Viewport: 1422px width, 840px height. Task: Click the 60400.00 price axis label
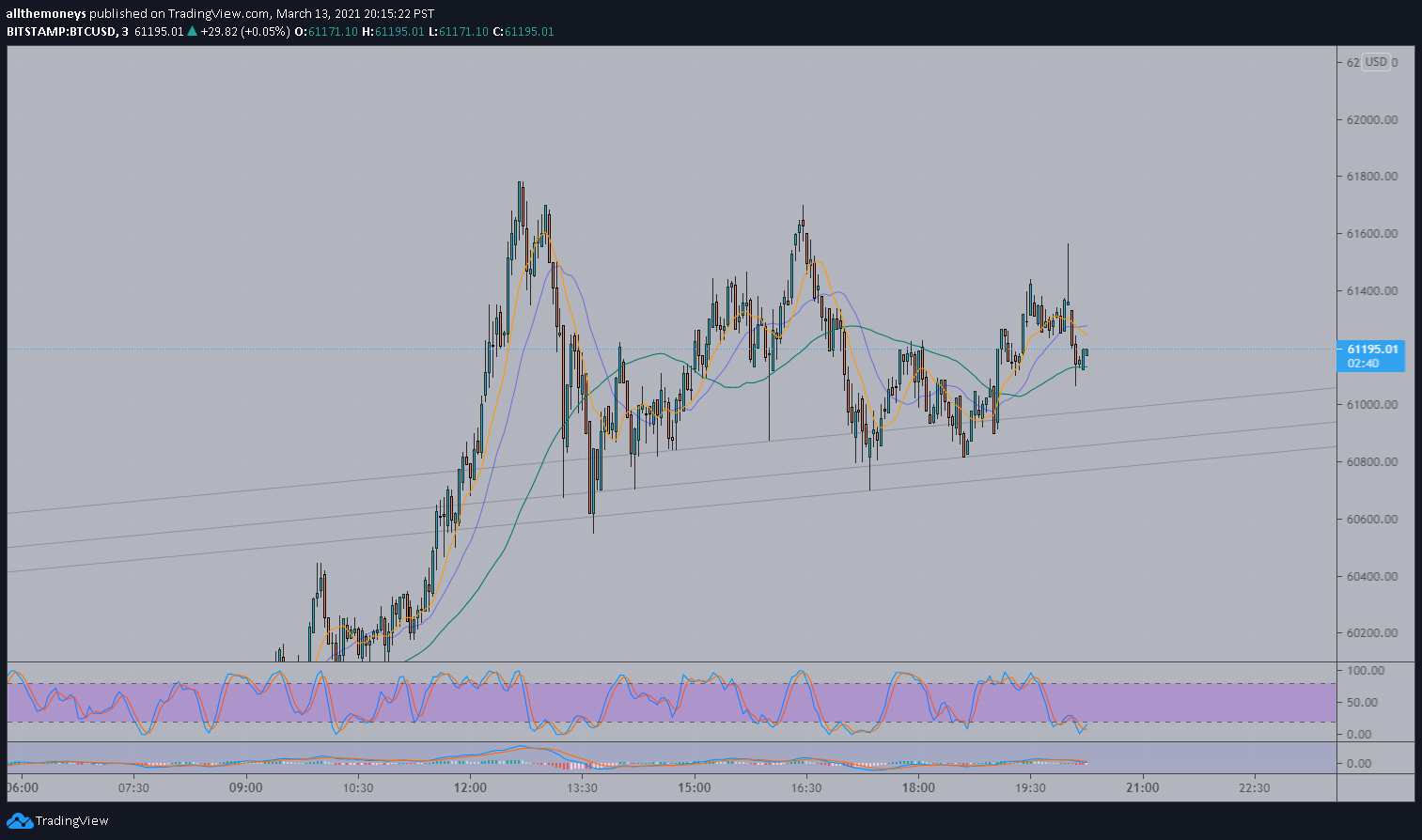click(x=1372, y=577)
